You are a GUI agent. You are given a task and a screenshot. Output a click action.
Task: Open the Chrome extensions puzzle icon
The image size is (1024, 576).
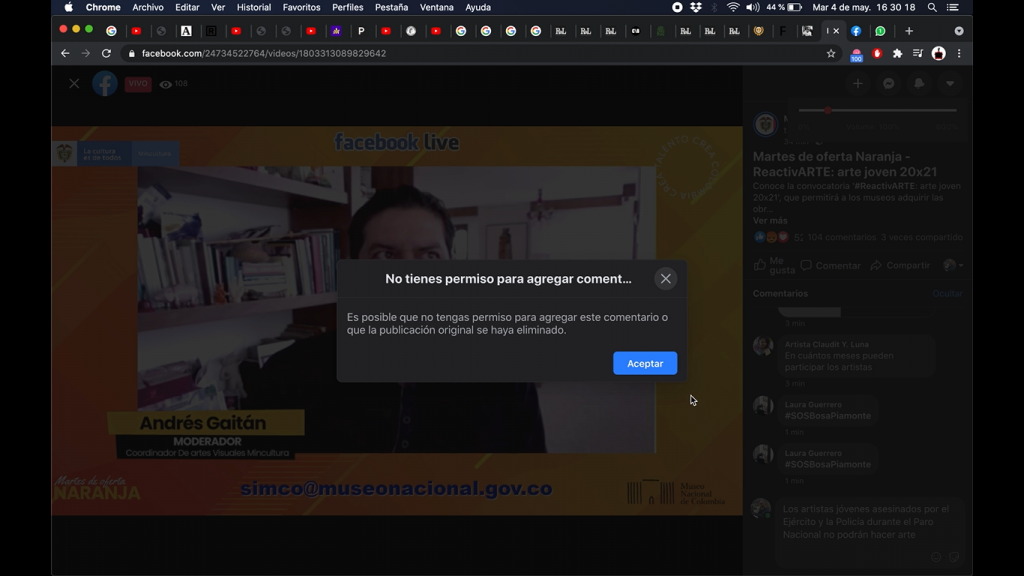point(897,54)
